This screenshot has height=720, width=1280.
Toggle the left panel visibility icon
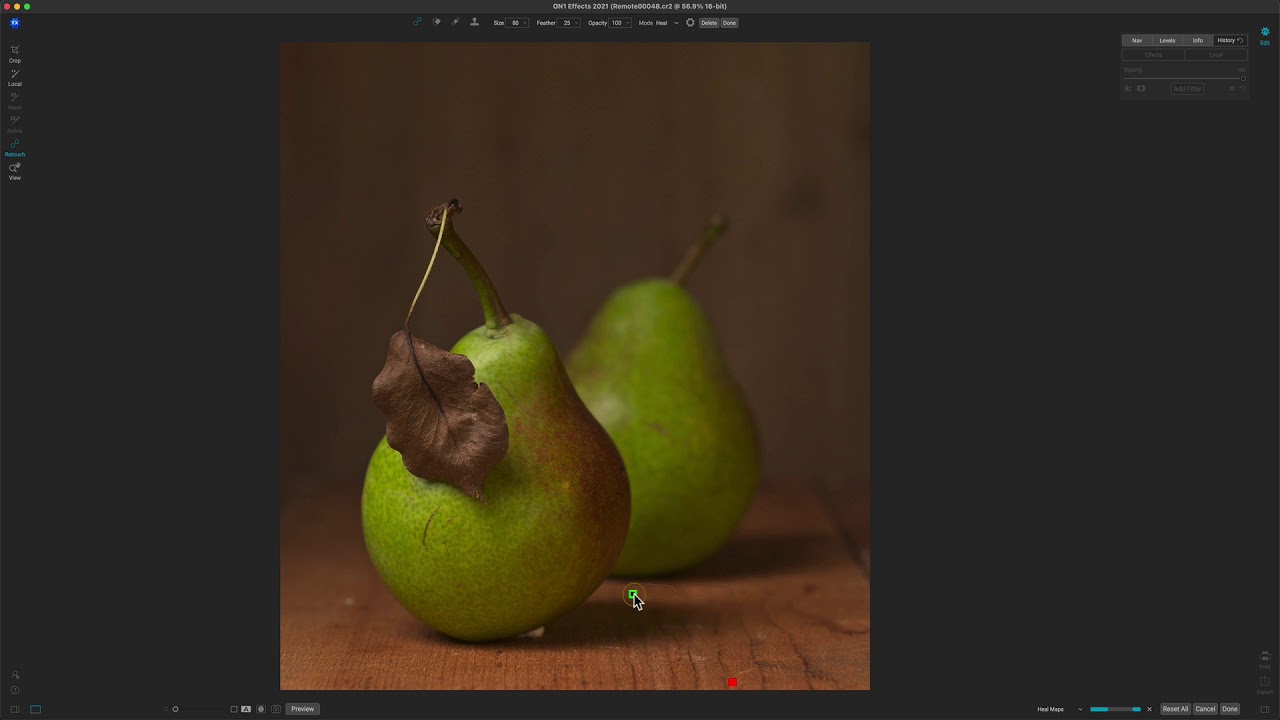[14, 709]
